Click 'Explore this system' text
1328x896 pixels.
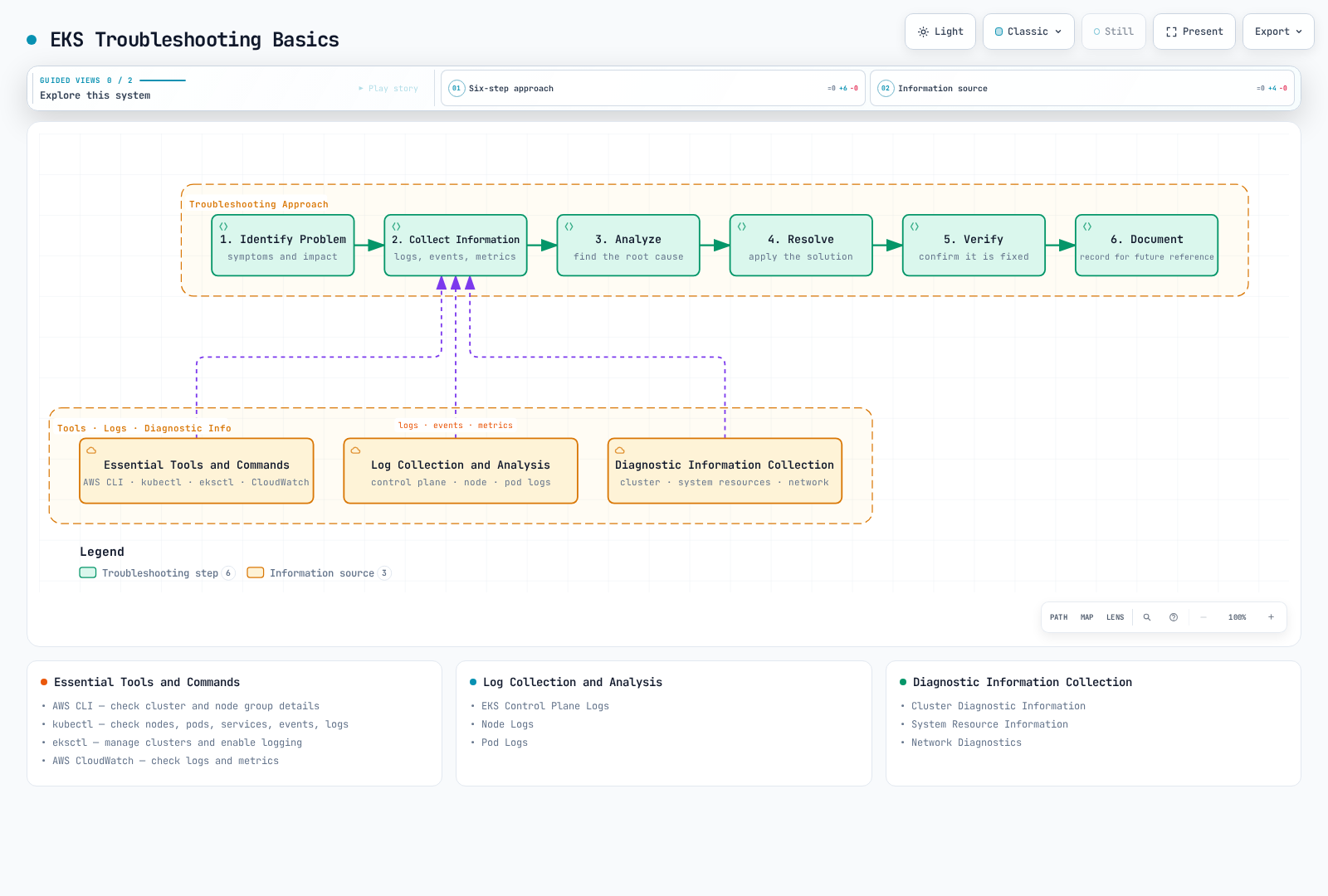tap(95, 95)
